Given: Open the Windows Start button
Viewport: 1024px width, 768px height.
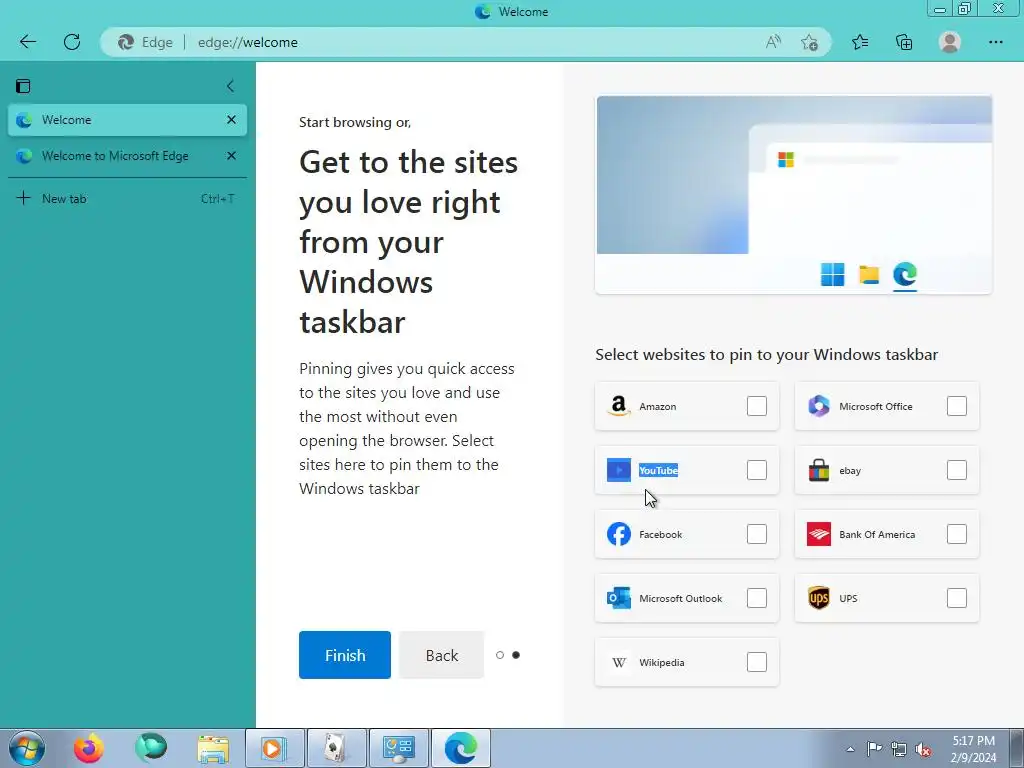Looking at the screenshot, I should click(x=27, y=748).
